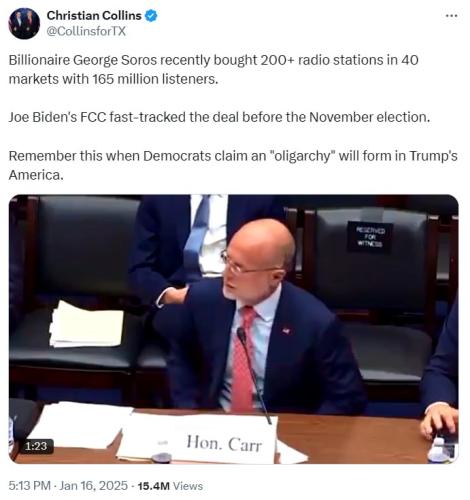This screenshot has width=470, height=500.
Task: Open the 5:13 PM timestamp link
Action: coord(29,486)
